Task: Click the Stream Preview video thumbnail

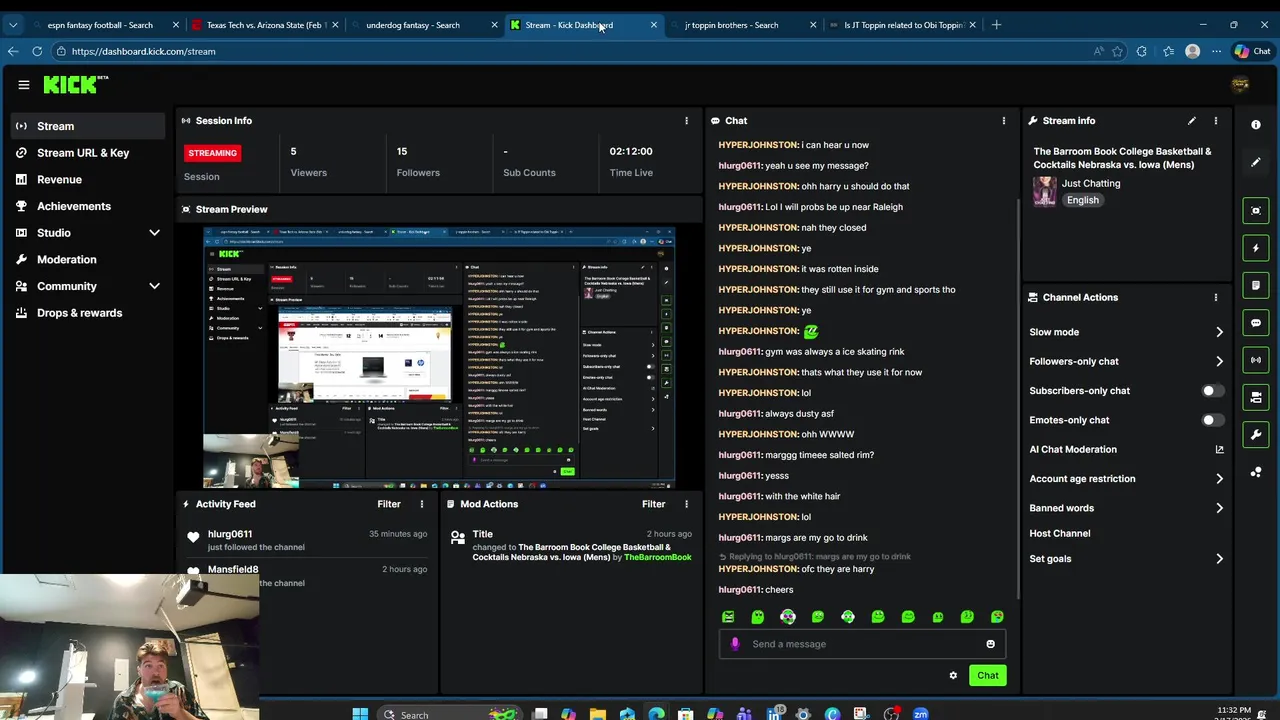Action: 439,358
